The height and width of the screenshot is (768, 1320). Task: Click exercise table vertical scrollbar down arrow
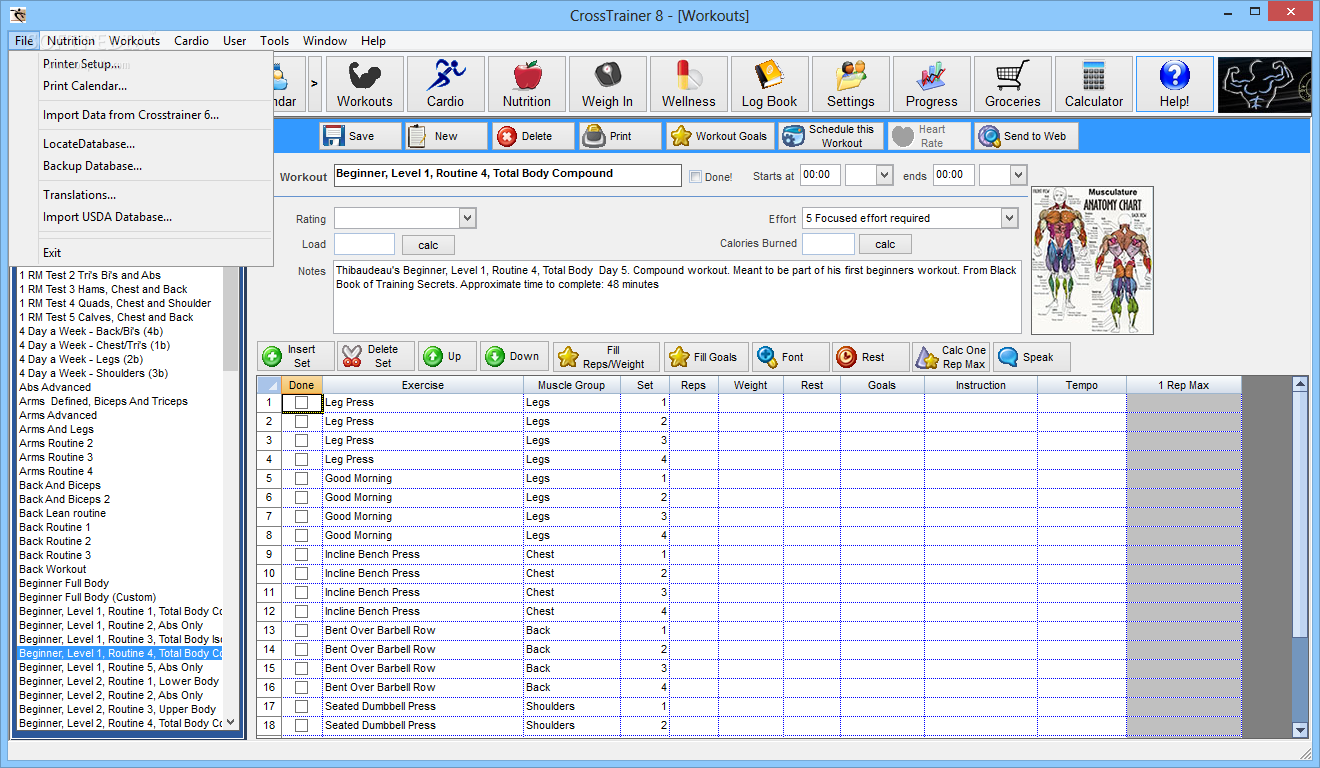tap(1300, 730)
